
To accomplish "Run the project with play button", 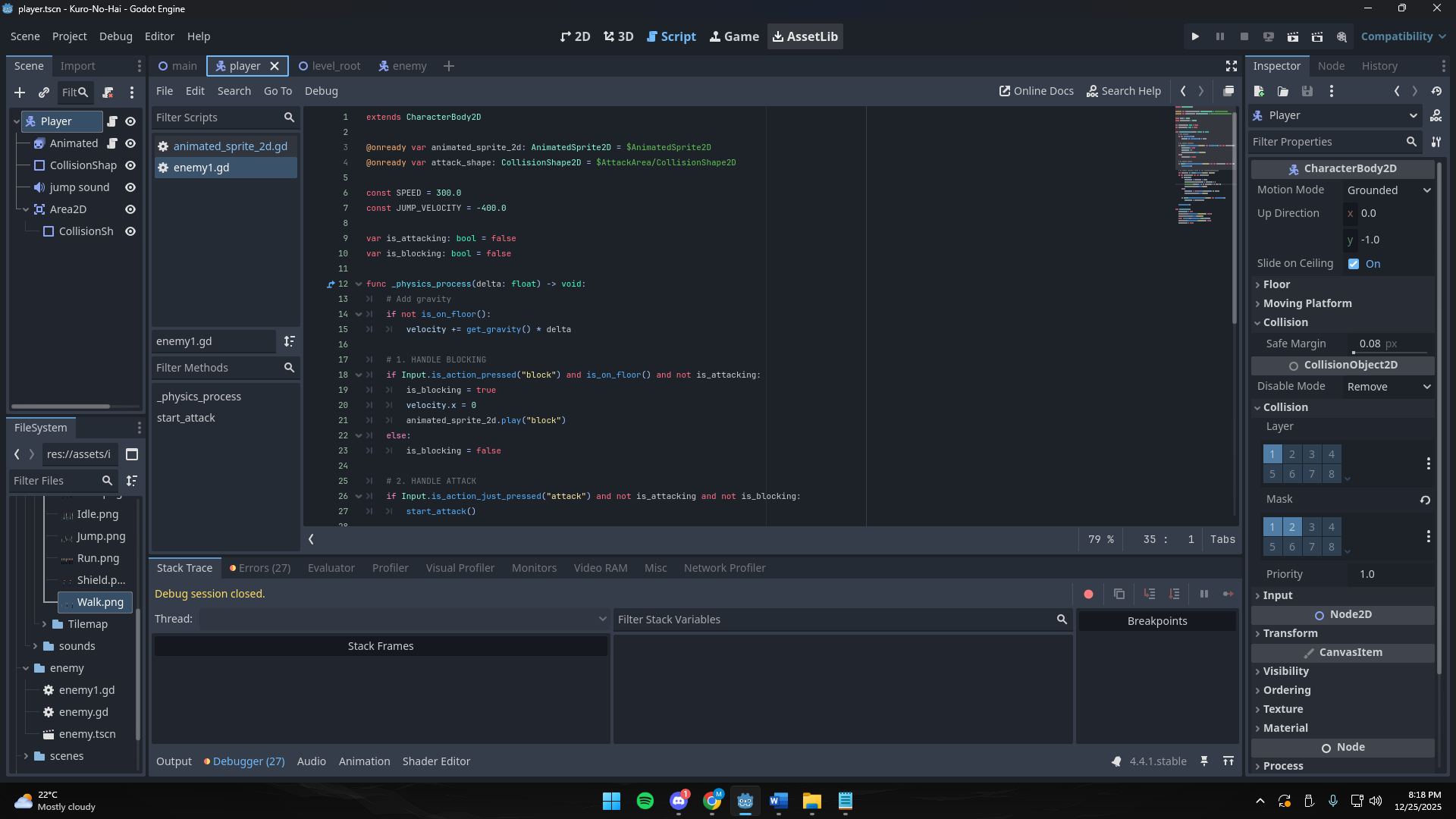I will [x=1195, y=36].
